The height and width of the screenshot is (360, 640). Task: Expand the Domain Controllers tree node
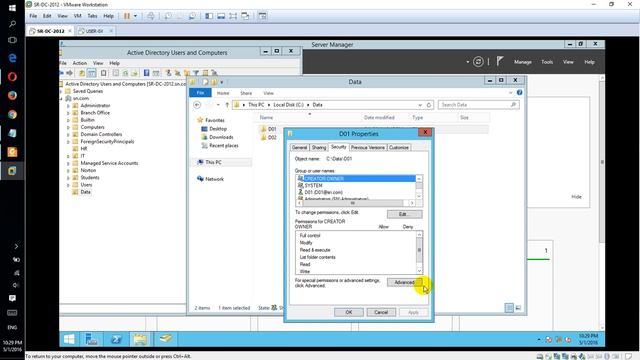tap(68, 134)
